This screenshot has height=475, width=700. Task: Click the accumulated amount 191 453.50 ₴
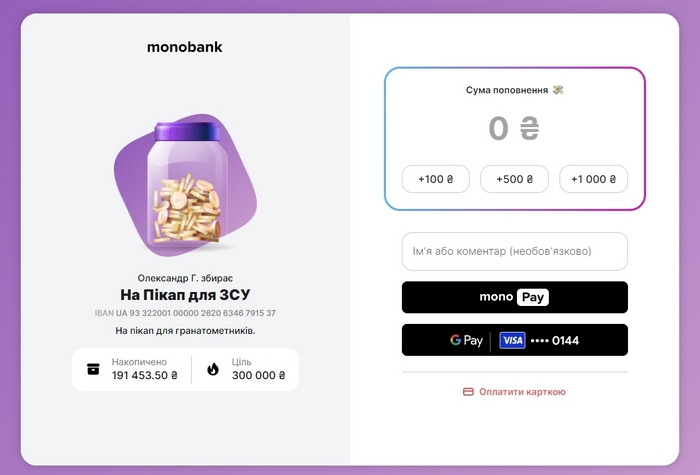(144, 376)
